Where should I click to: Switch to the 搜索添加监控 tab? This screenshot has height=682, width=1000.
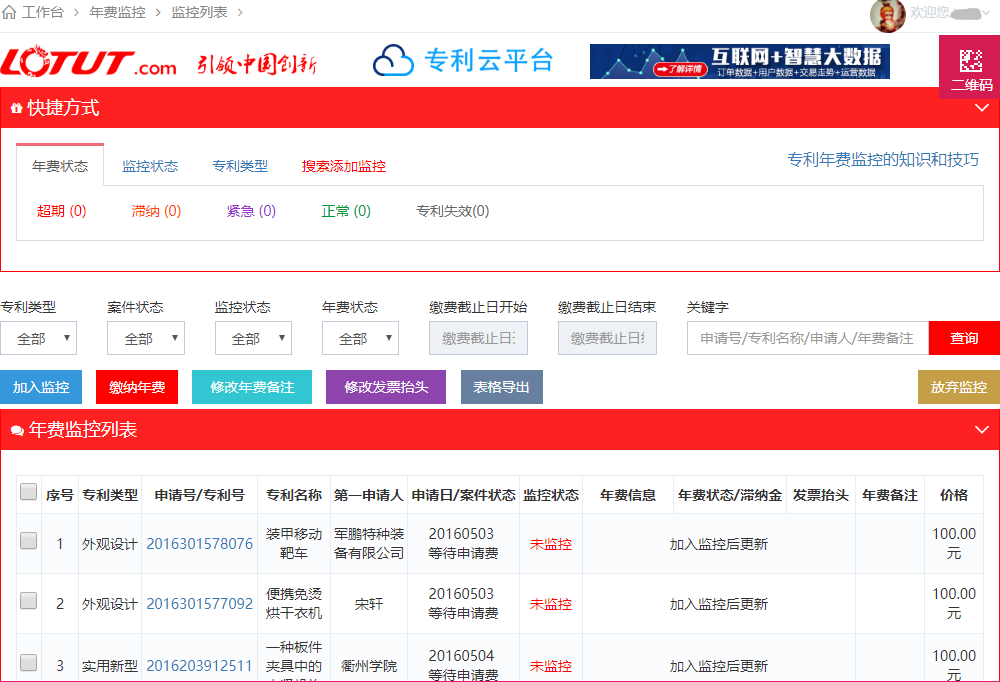pyautogui.click(x=344, y=166)
